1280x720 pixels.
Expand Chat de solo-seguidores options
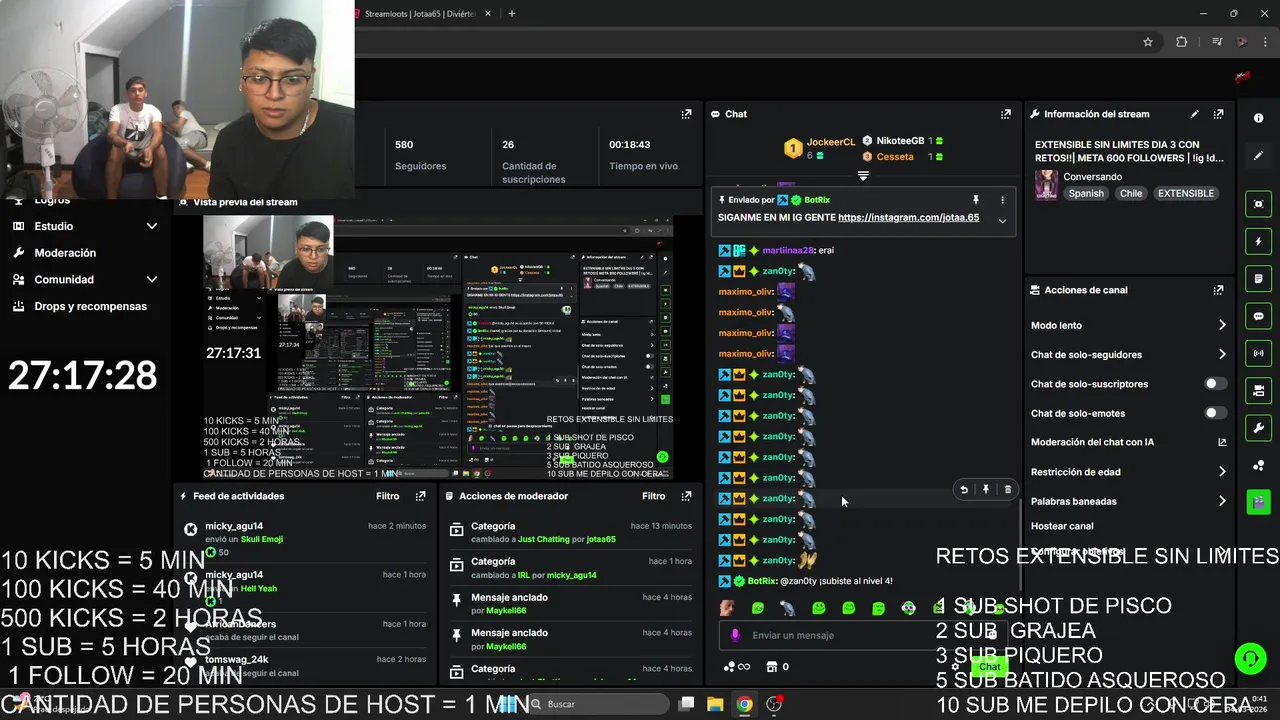(x=1221, y=354)
